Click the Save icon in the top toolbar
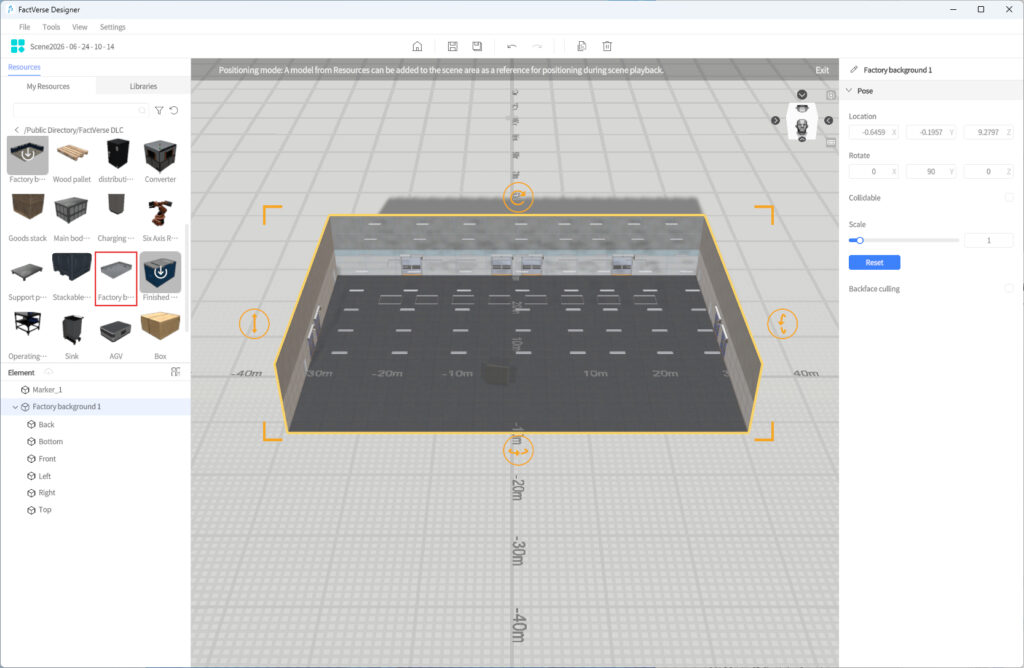Screen dimensions: 1024x668 pos(453,46)
